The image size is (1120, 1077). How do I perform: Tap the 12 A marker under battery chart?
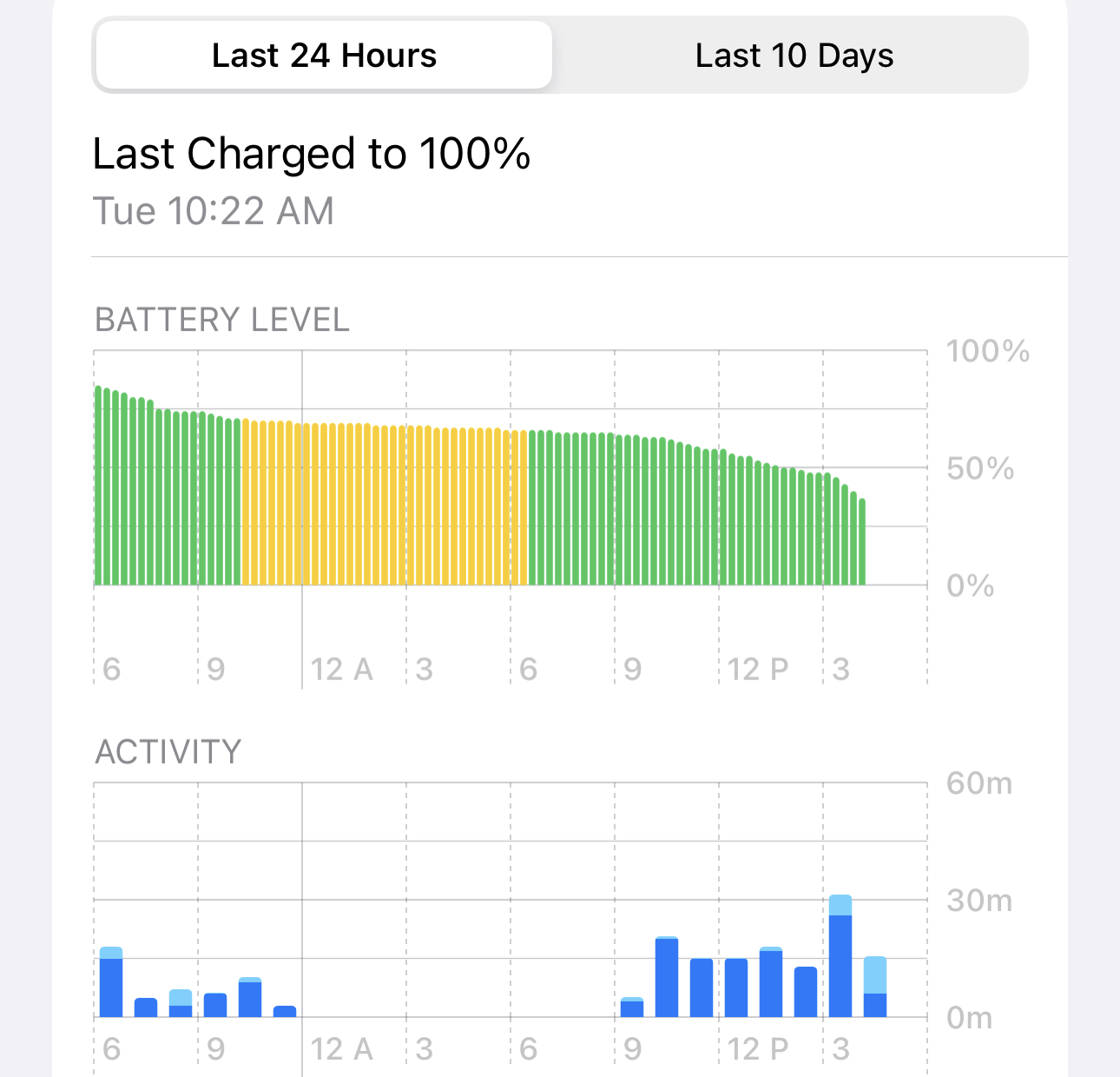click(x=342, y=670)
